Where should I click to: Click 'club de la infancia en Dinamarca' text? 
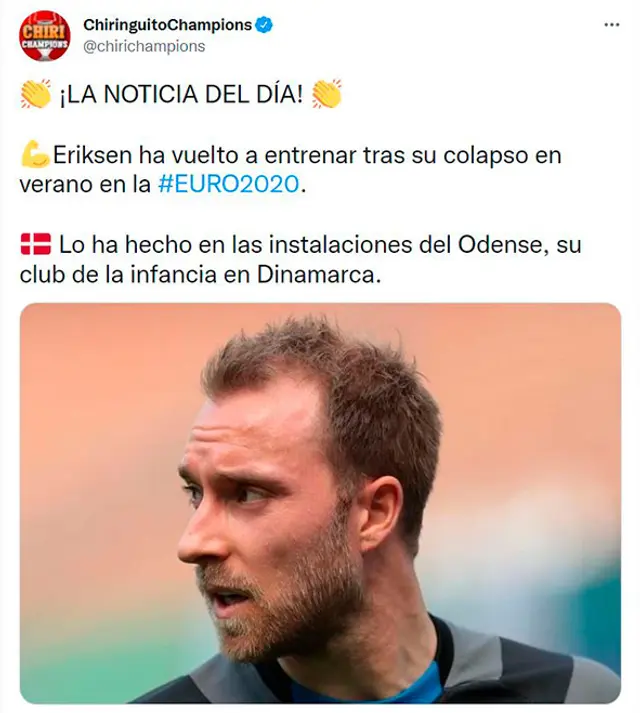pyautogui.click(x=200, y=275)
